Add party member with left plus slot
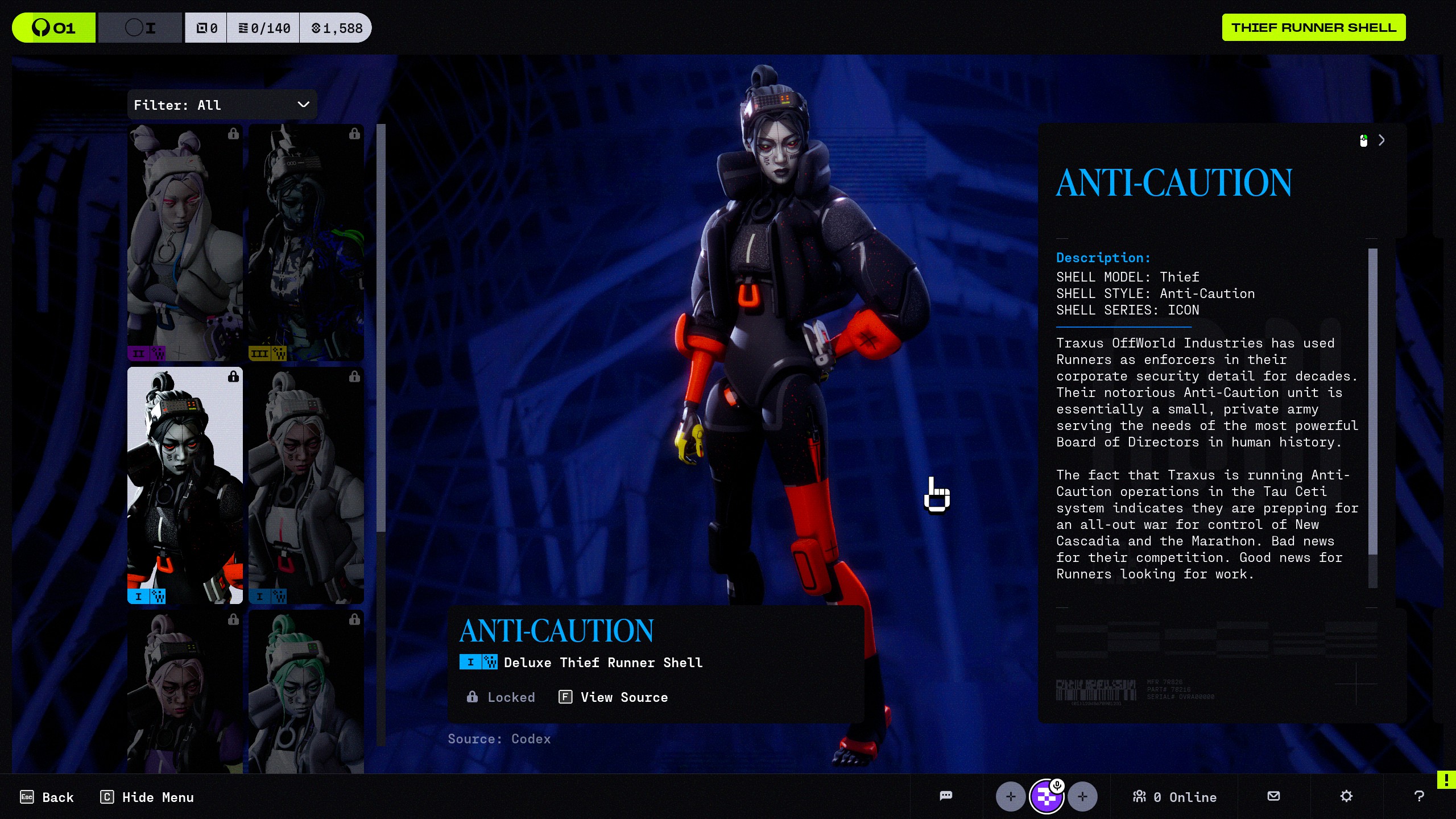Viewport: 1456px width, 819px height. [1010, 796]
